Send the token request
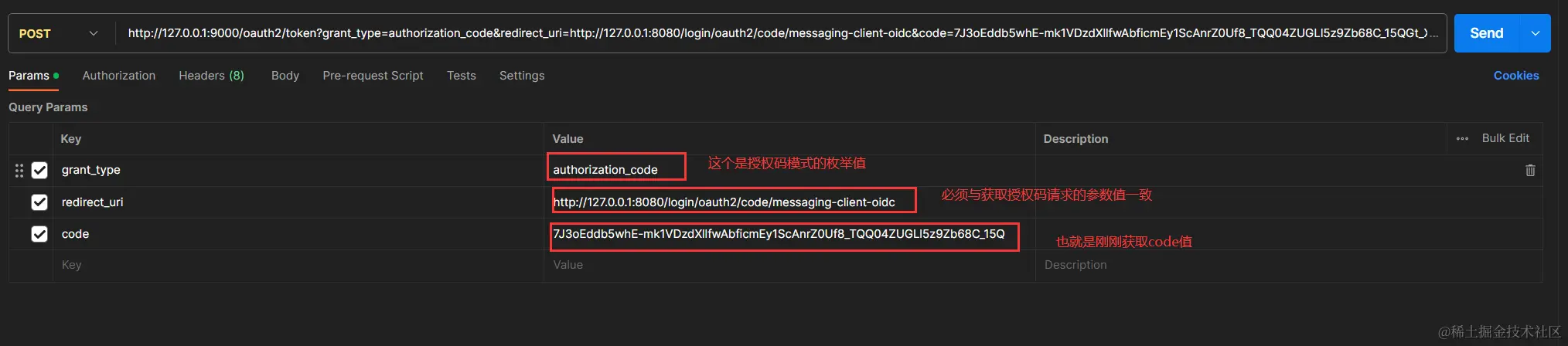 (1487, 33)
